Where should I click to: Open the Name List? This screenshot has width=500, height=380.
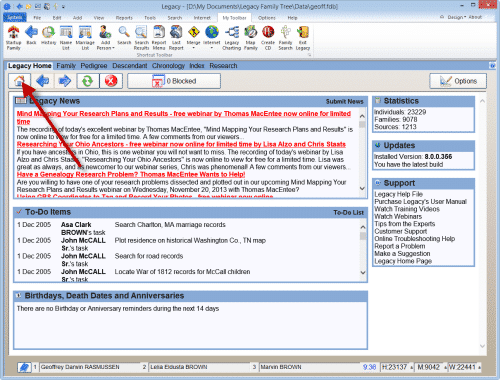pos(66,38)
